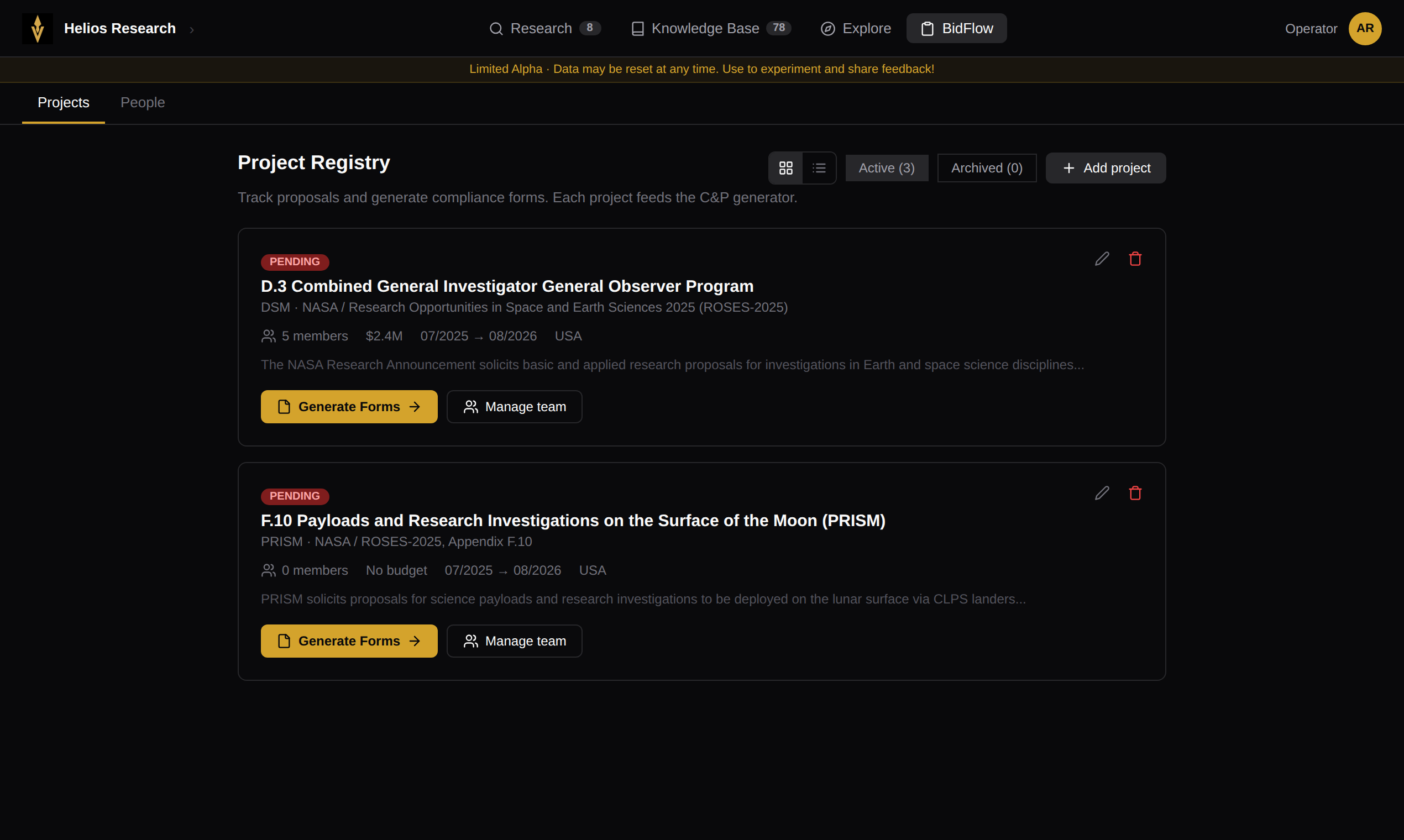Open the Explore compass page

click(x=856, y=28)
